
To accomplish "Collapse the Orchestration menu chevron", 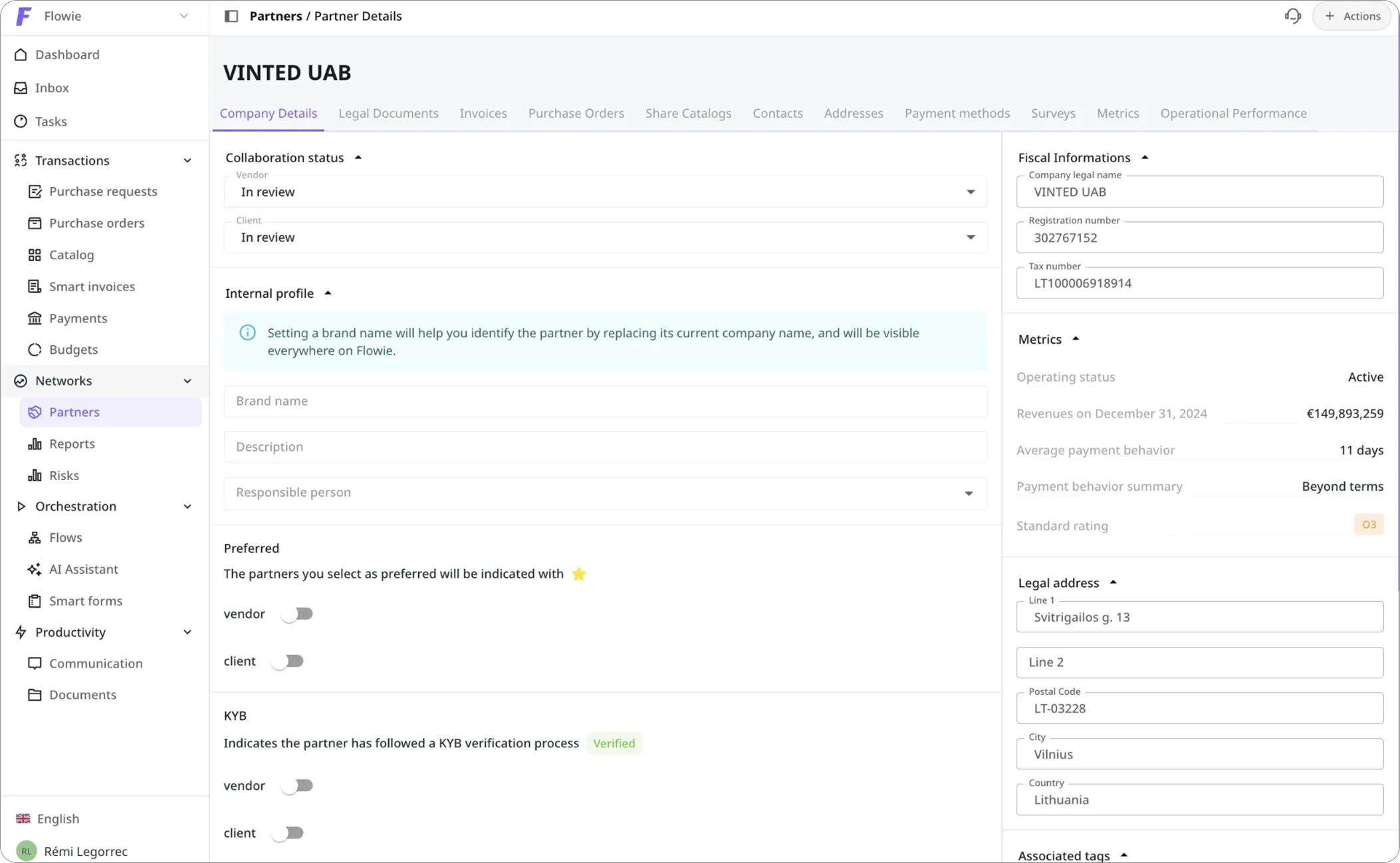I will 187,507.
